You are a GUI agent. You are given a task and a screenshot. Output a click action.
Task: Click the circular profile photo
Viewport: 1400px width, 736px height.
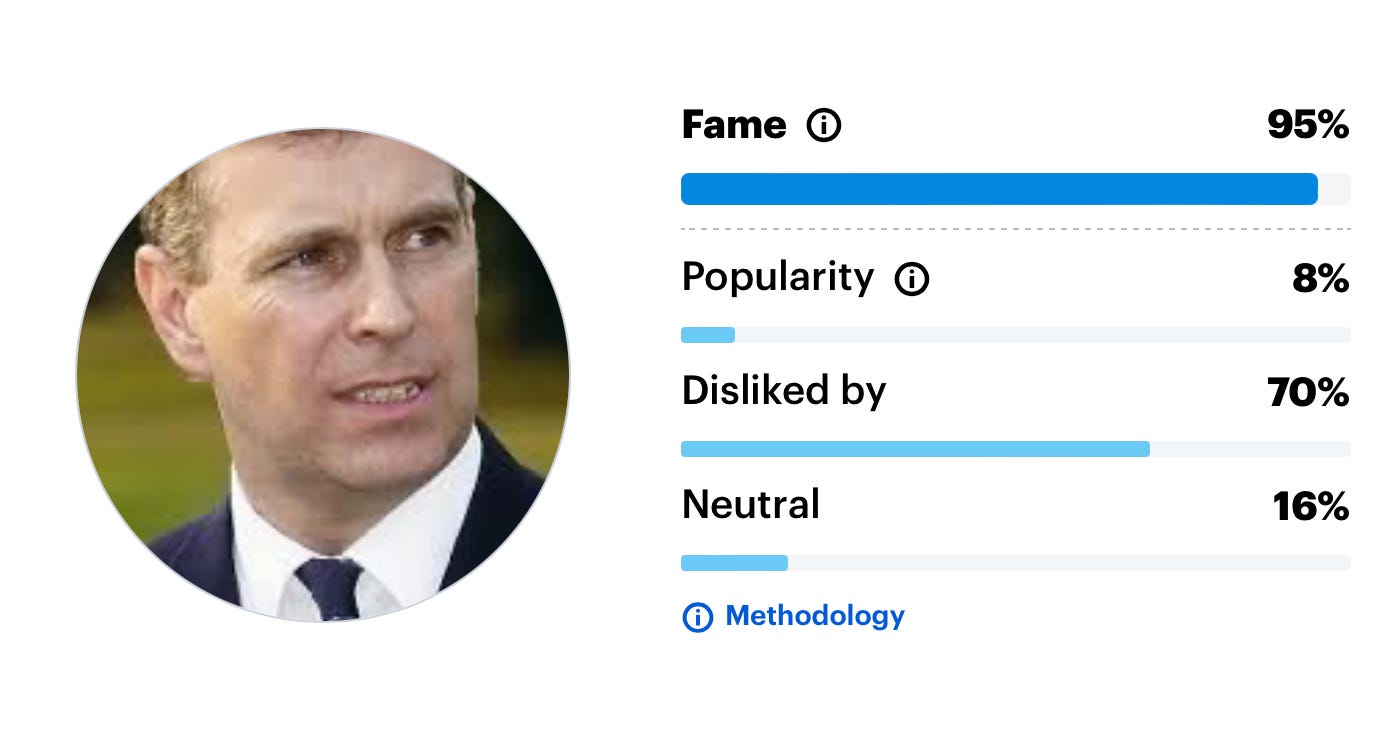(323, 375)
